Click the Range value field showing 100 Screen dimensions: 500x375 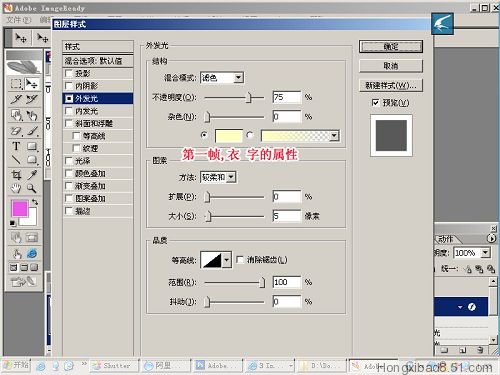(287, 282)
